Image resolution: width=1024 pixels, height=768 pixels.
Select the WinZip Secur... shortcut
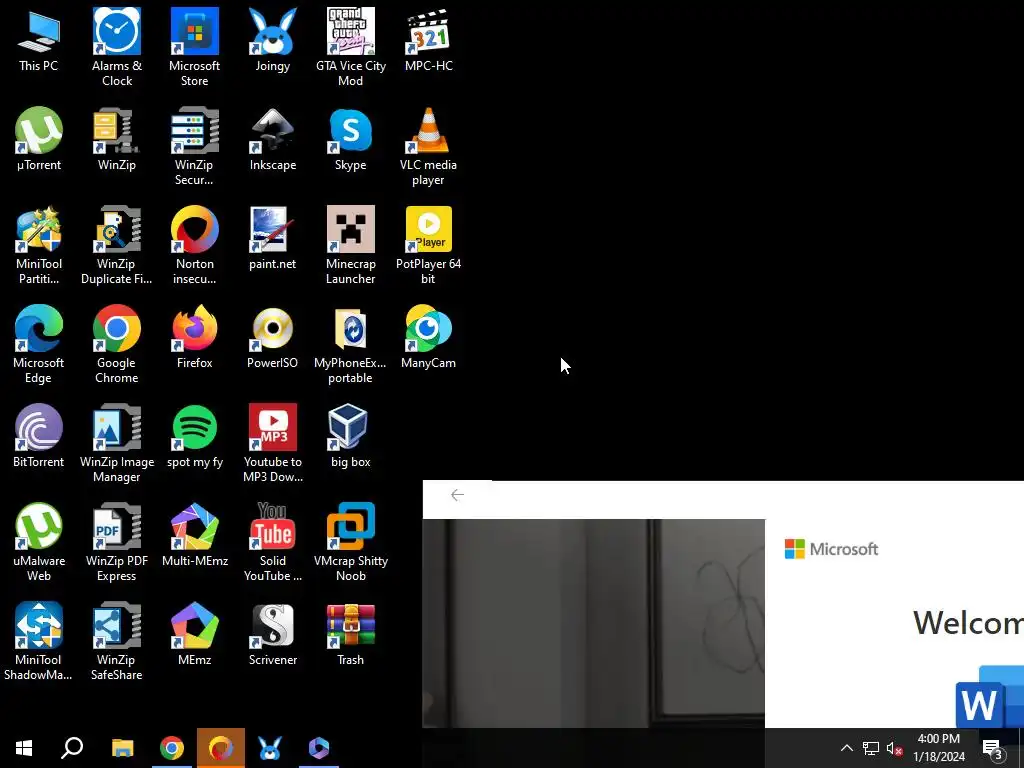click(x=195, y=146)
